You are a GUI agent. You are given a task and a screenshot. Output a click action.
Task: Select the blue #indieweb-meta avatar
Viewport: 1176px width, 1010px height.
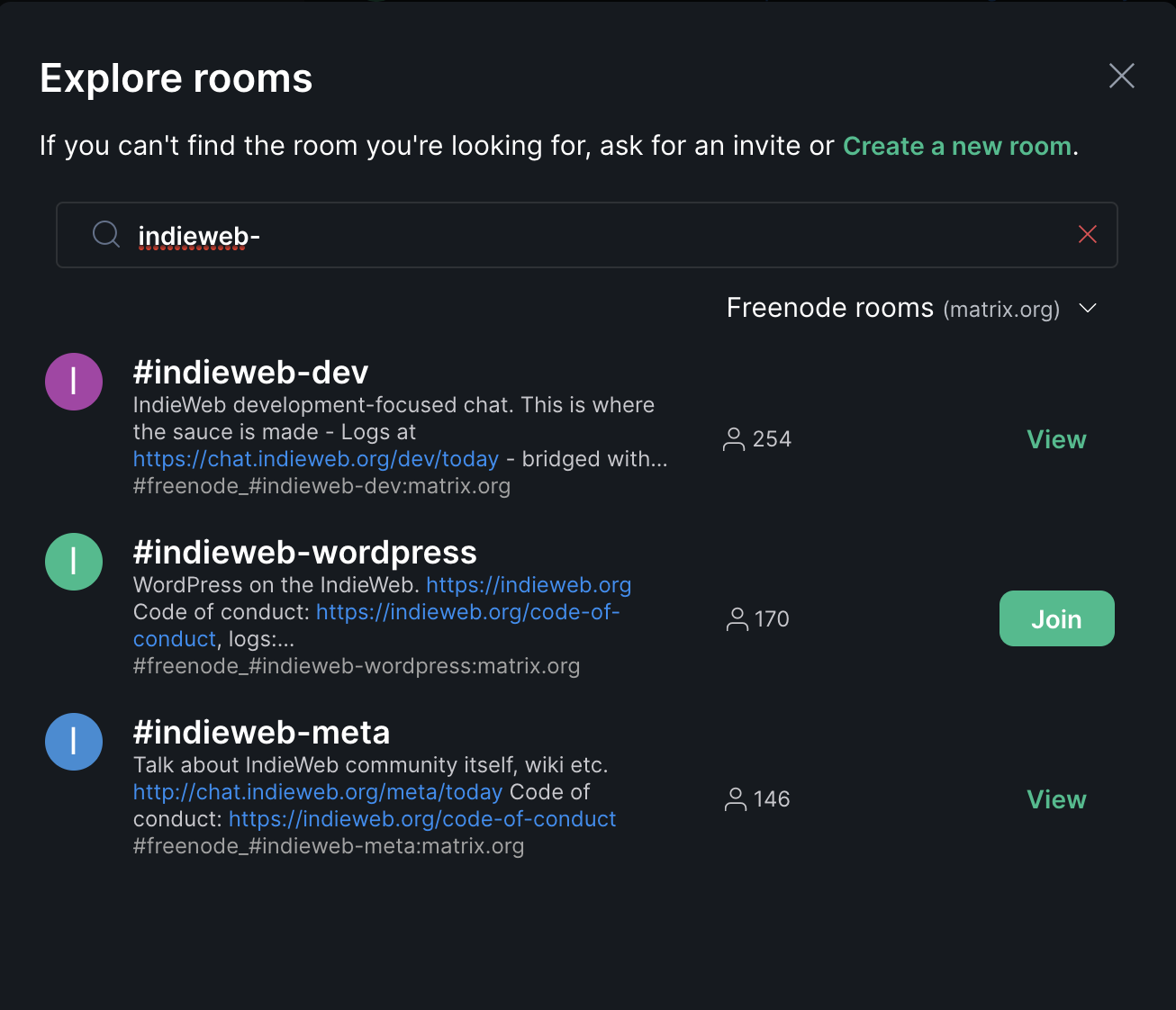pos(74,742)
